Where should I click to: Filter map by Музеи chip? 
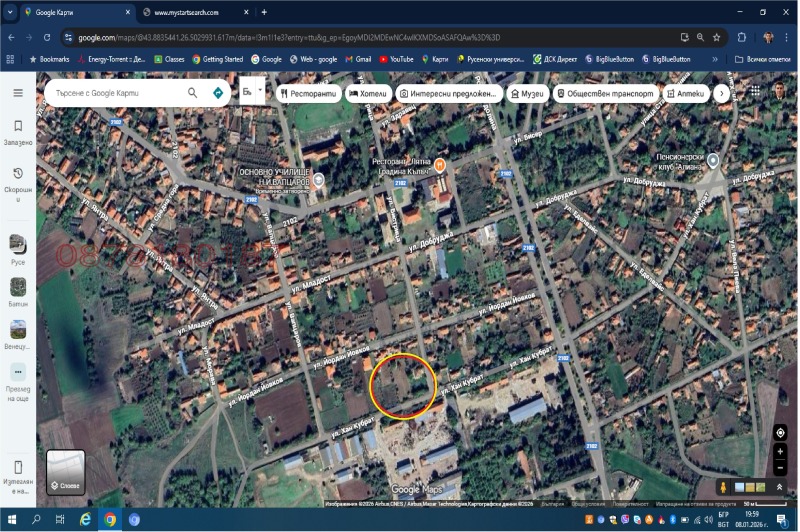(528, 93)
